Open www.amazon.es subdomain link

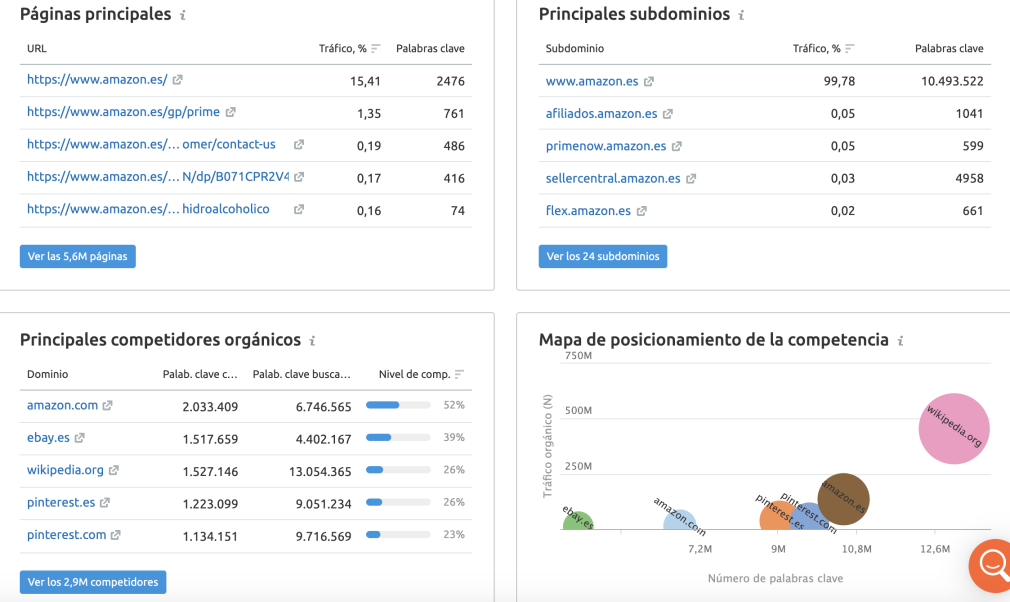click(592, 82)
